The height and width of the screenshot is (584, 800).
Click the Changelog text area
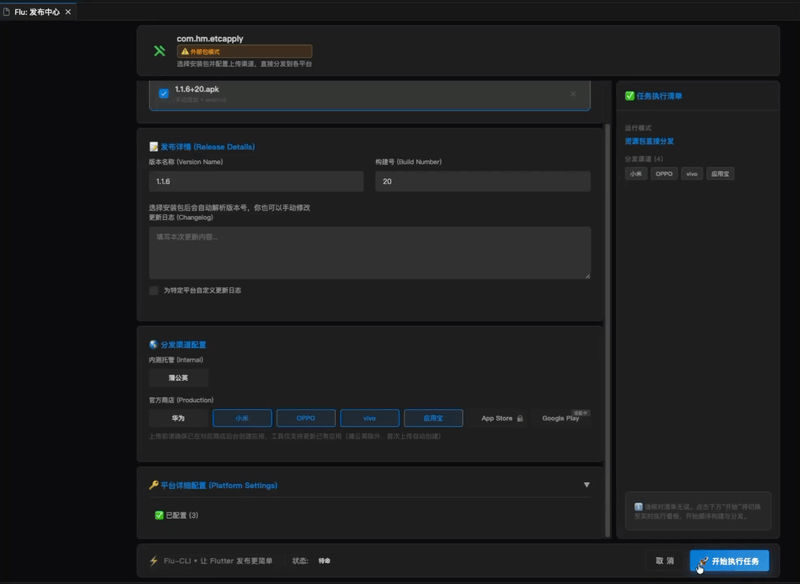point(370,253)
